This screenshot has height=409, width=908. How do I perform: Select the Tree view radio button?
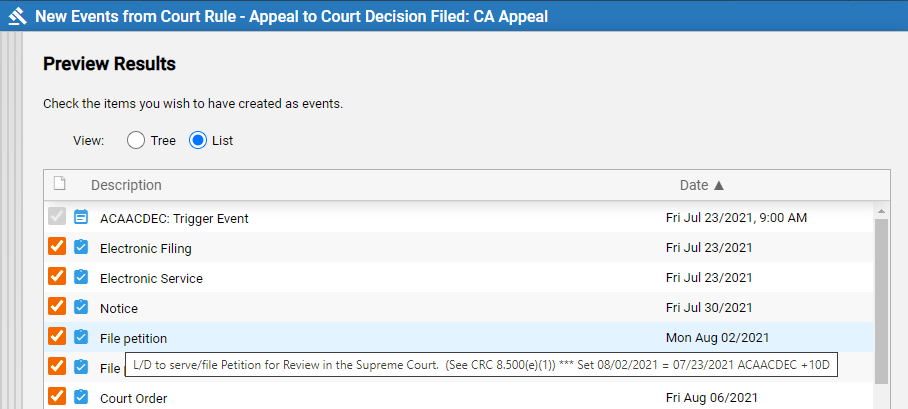click(x=136, y=140)
